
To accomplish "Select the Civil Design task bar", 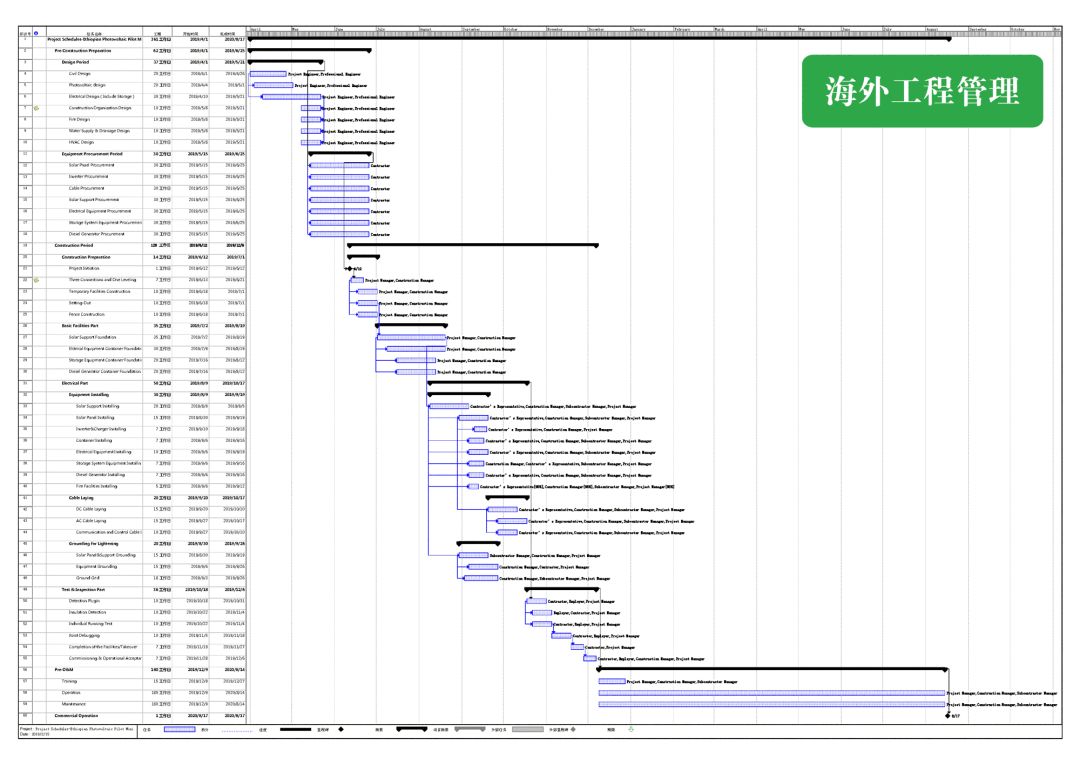I will (268, 74).
